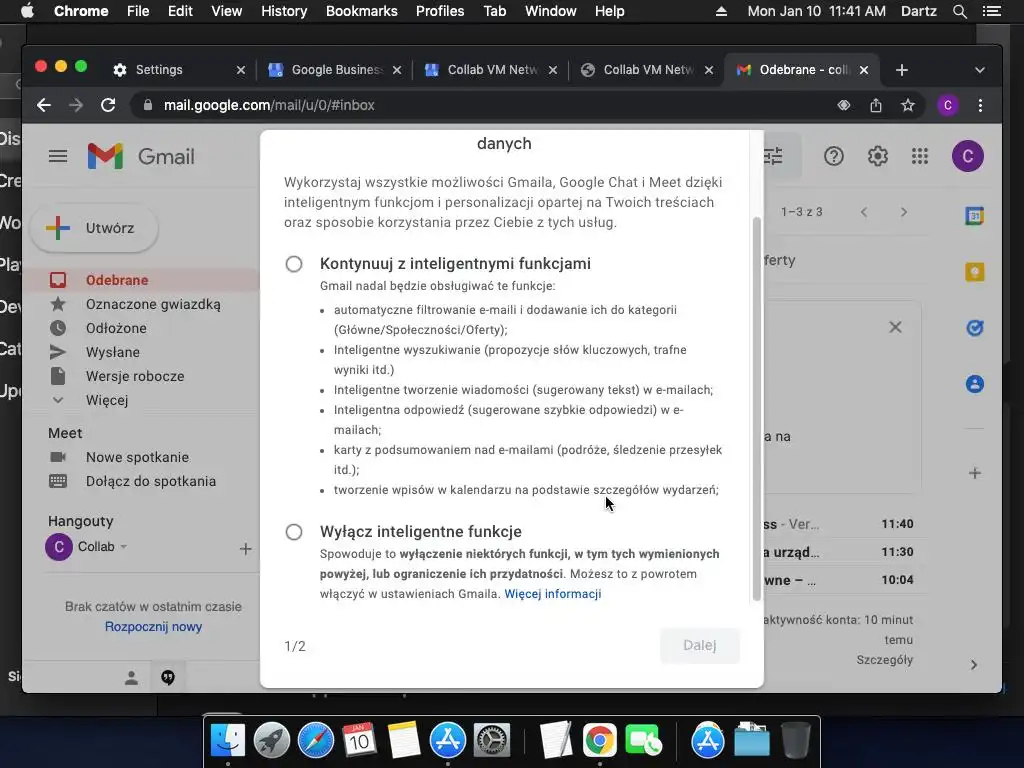1024x768 pixels.
Task: Open Google Calendar side panel icon
Action: point(975,216)
